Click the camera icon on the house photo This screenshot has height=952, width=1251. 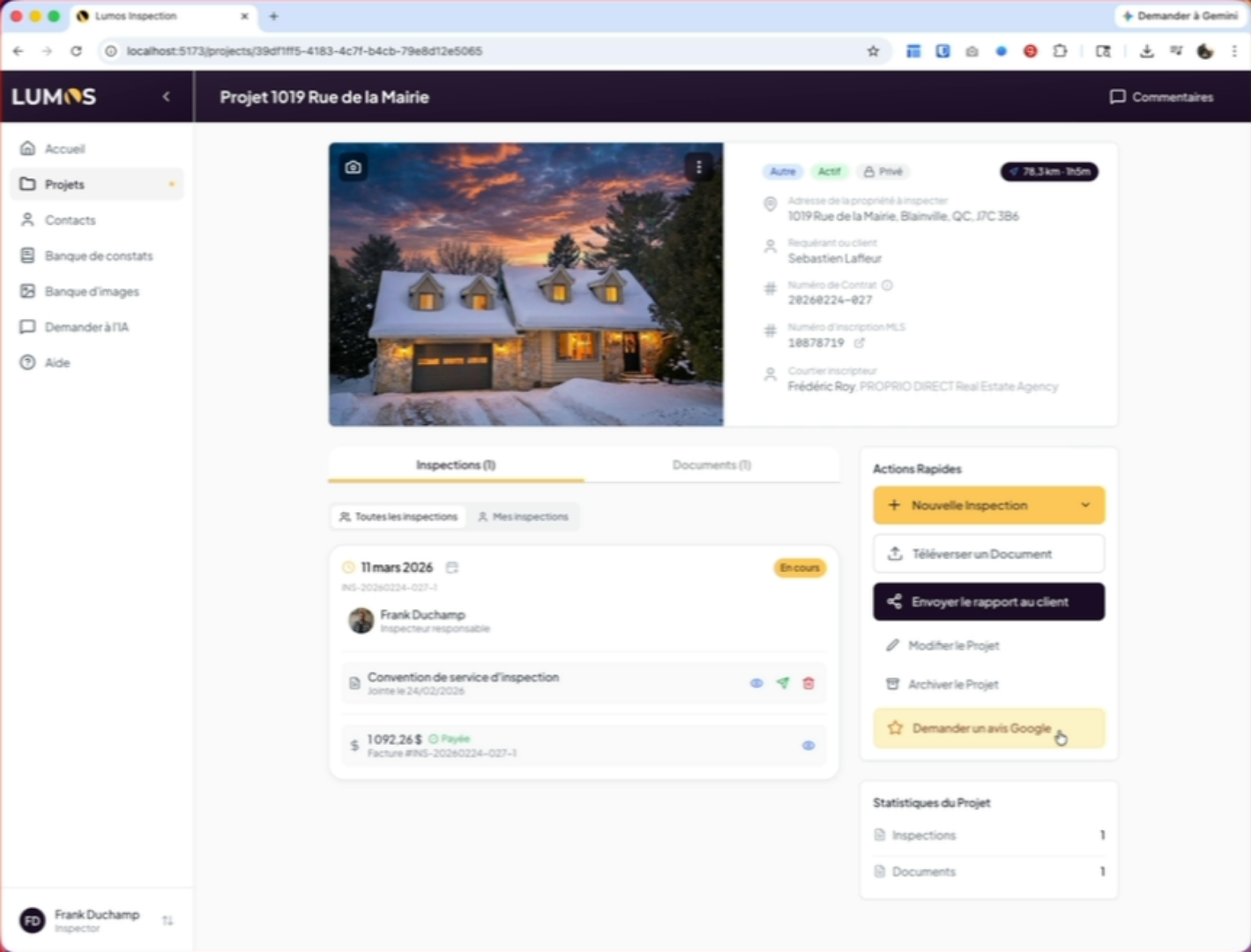point(354,167)
